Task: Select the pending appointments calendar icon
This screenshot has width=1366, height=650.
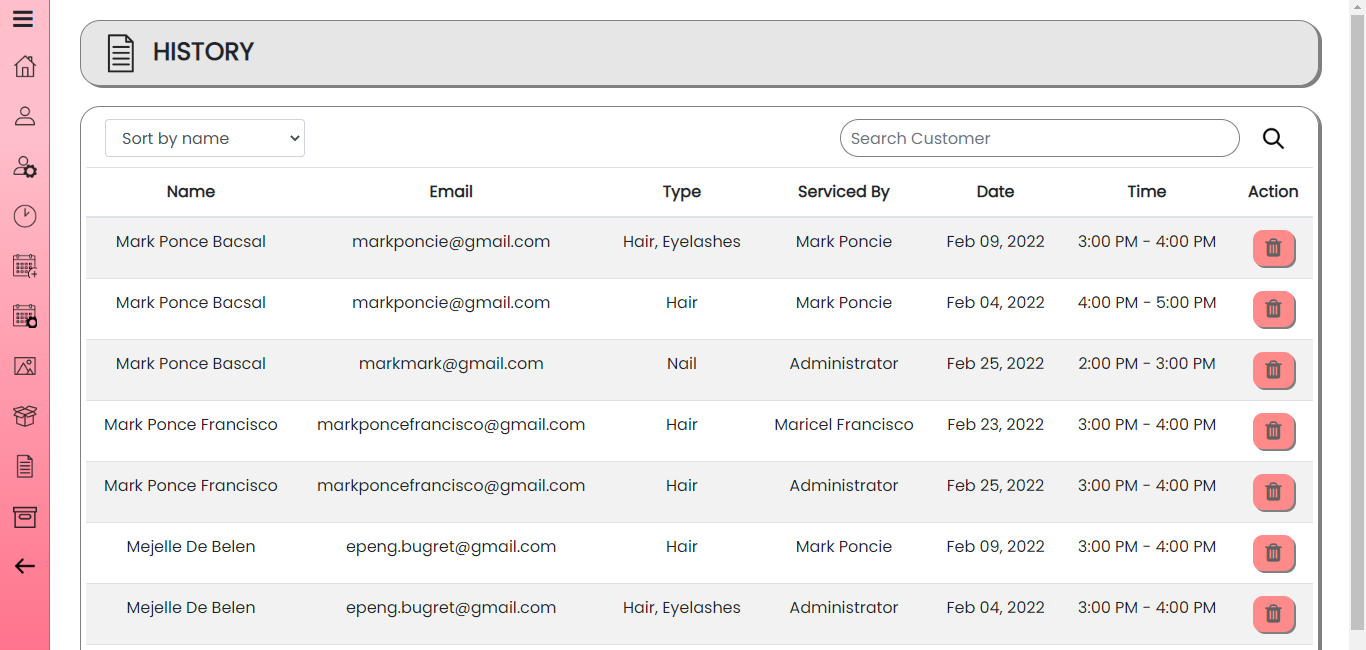Action: pyautogui.click(x=24, y=316)
